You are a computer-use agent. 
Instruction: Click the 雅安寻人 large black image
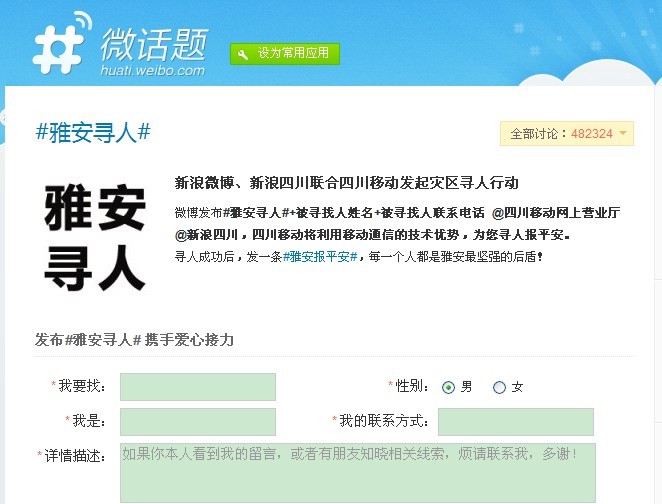95,237
